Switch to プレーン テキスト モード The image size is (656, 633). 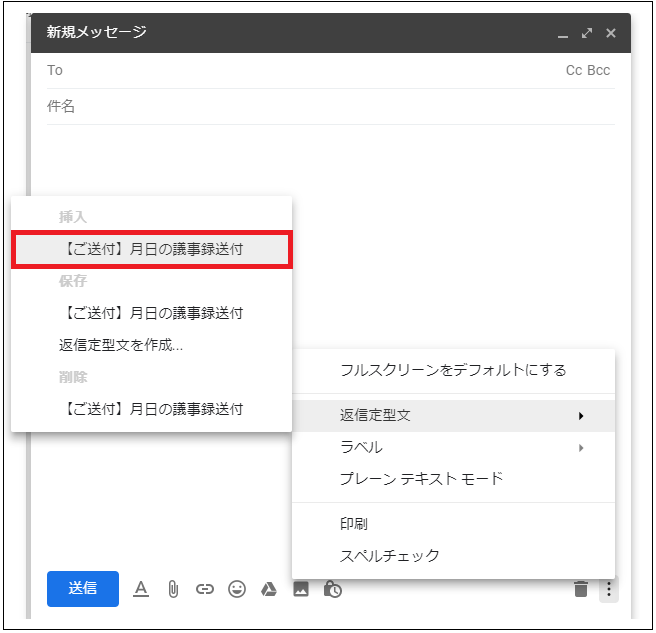(454, 479)
